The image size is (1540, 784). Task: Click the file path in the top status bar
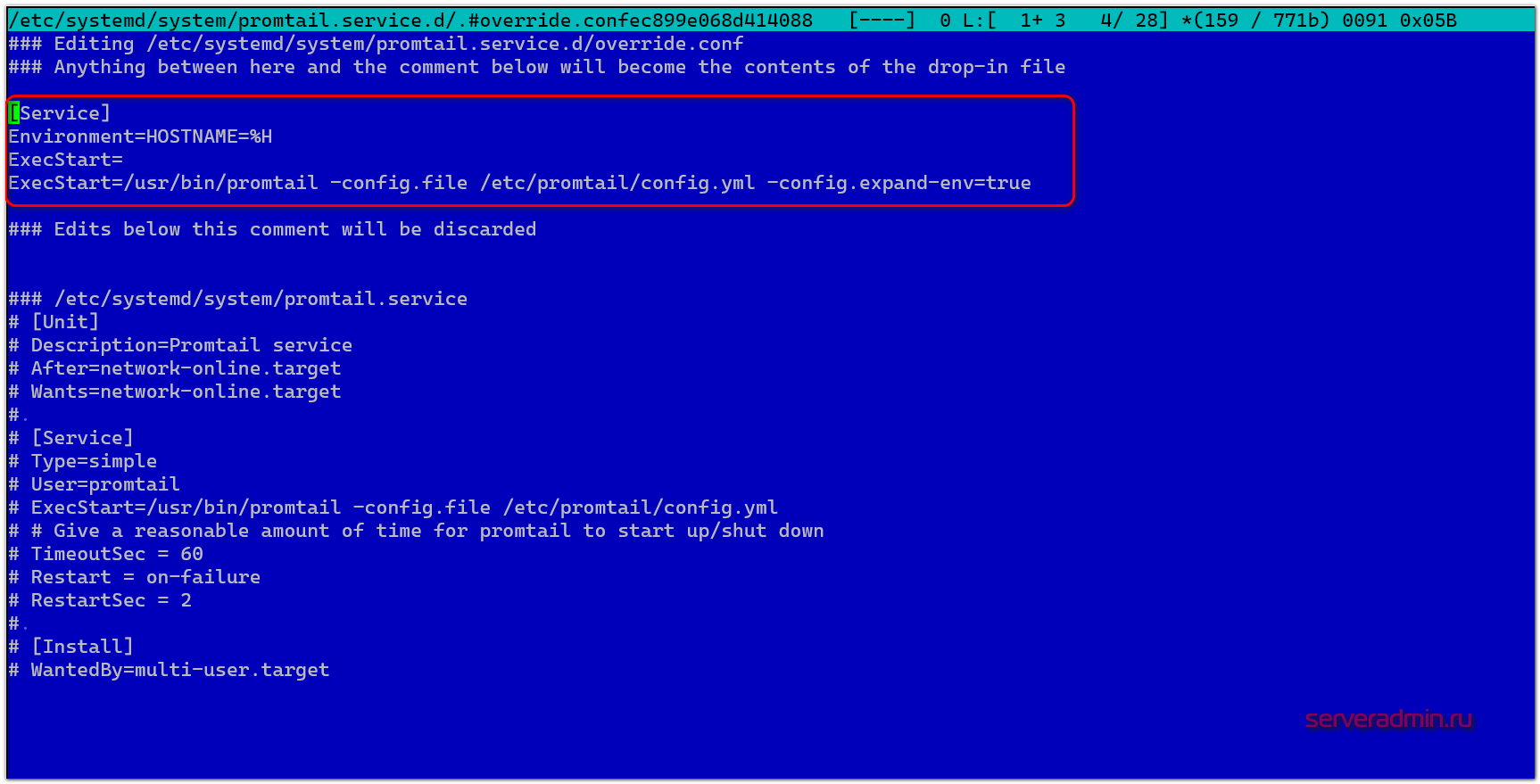[411, 20]
